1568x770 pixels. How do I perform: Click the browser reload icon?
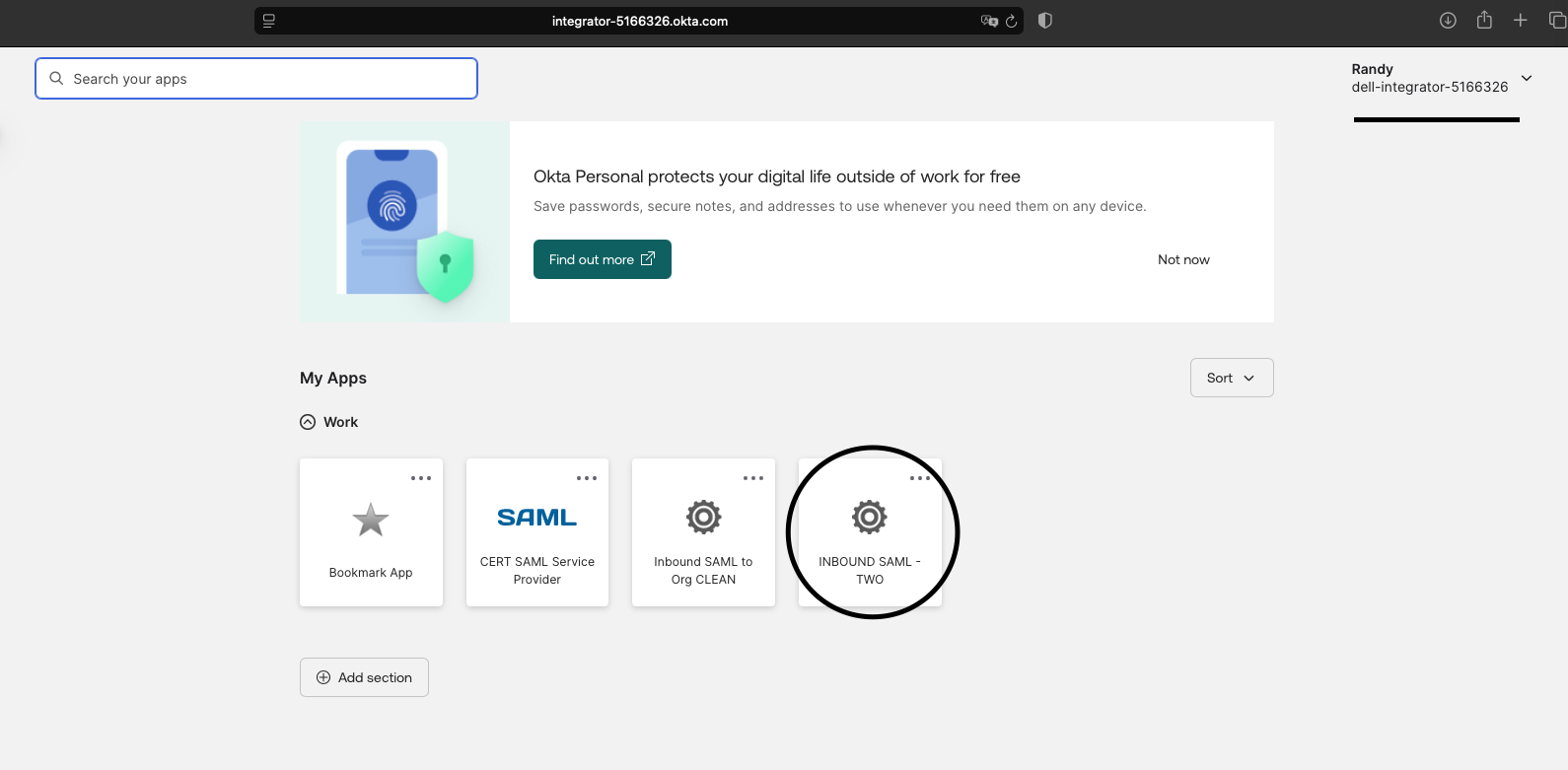[x=1011, y=21]
